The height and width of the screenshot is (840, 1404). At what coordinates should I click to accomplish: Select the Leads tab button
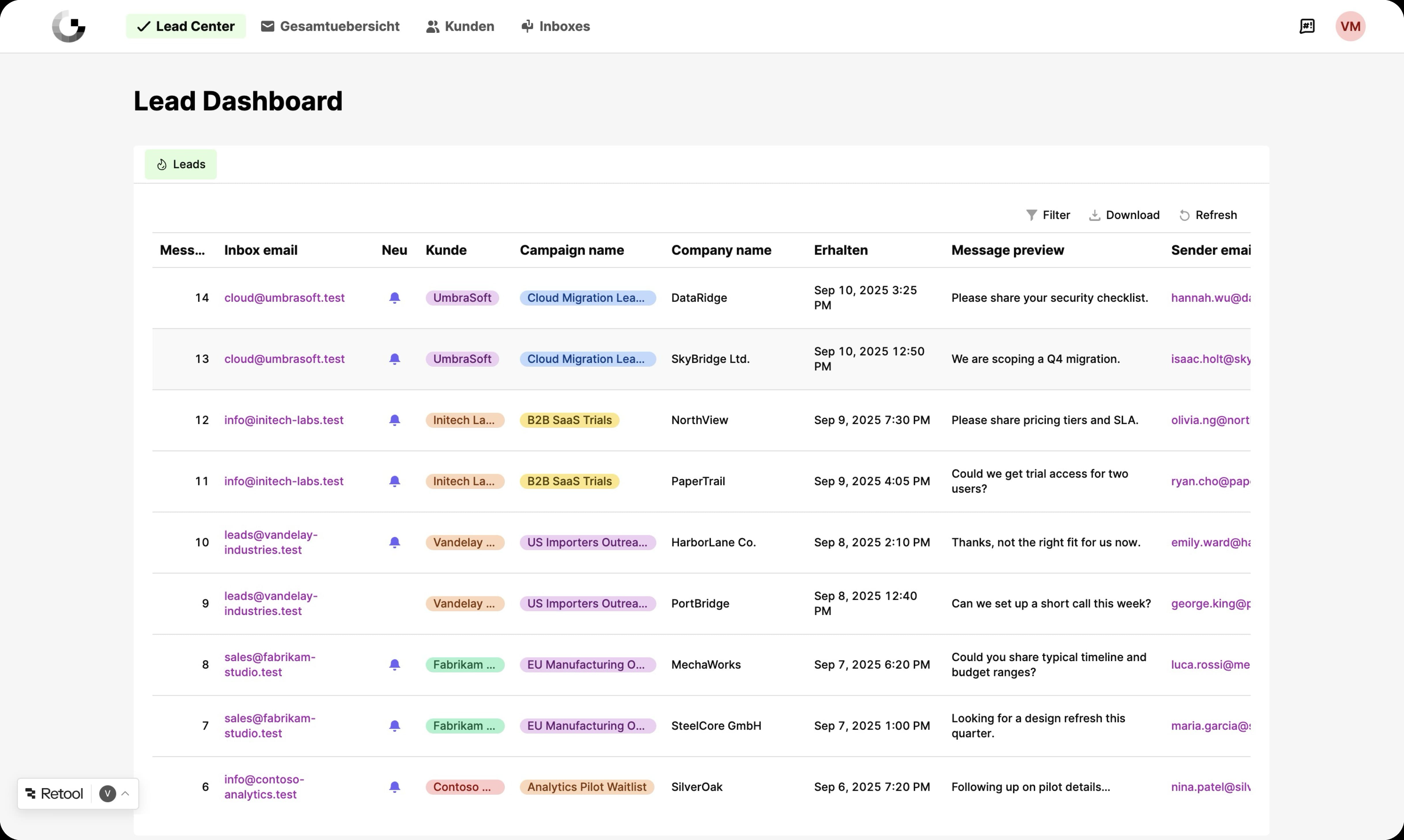click(181, 164)
